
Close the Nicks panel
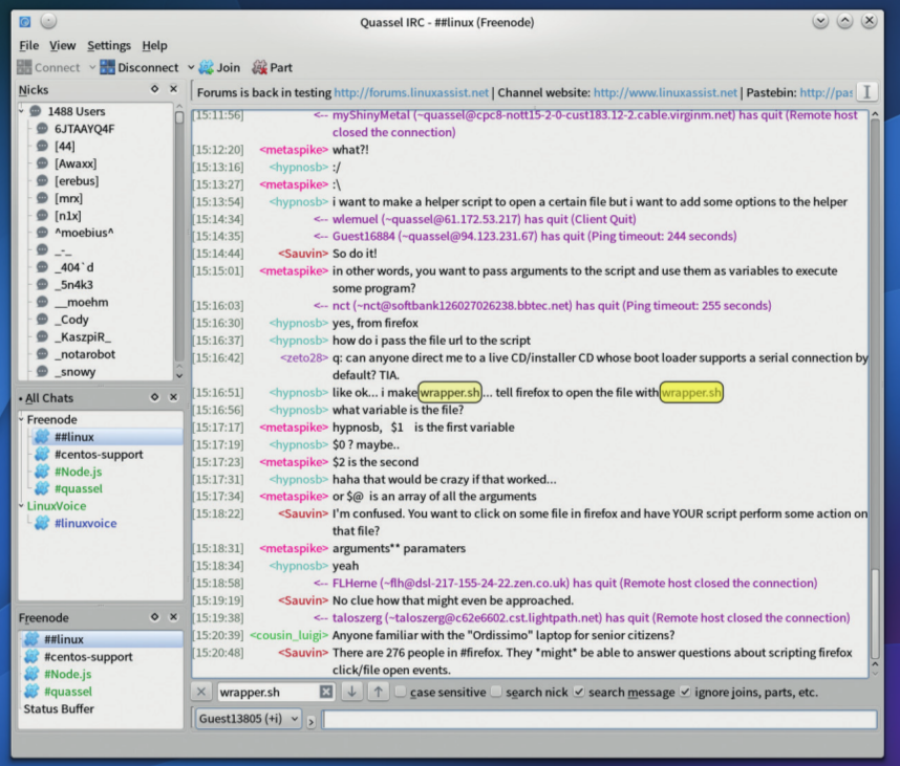tap(173, 89)
